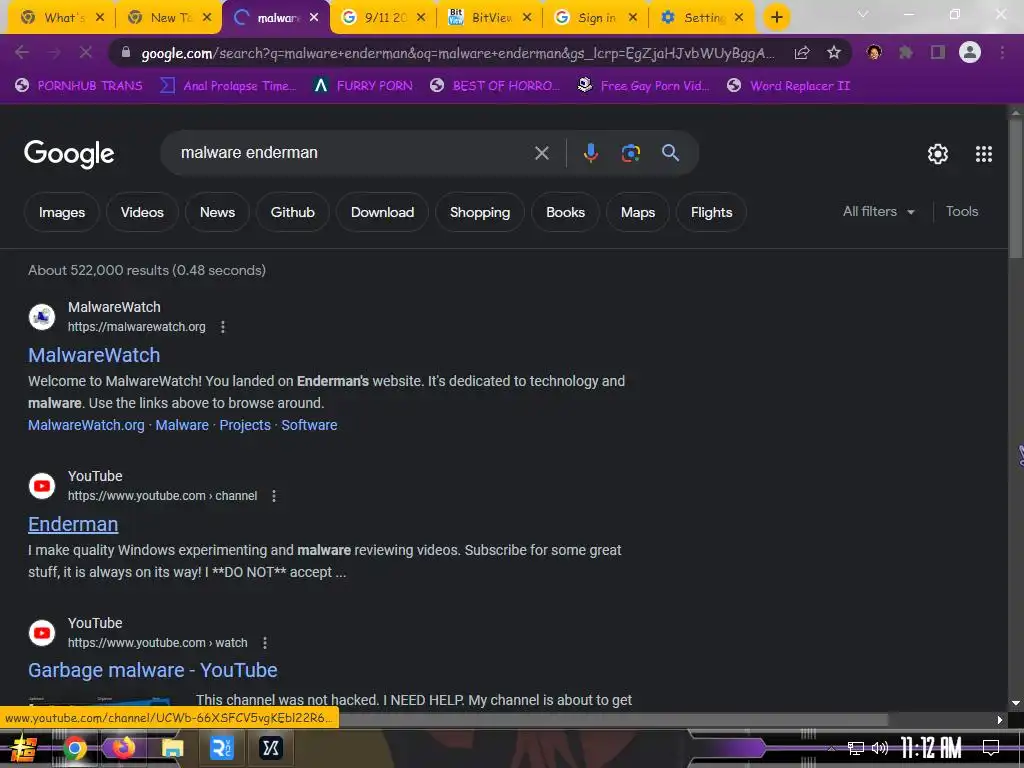Switch to the Sign in tab
The height and width of the screenshot is (768, 1024).
596,18
